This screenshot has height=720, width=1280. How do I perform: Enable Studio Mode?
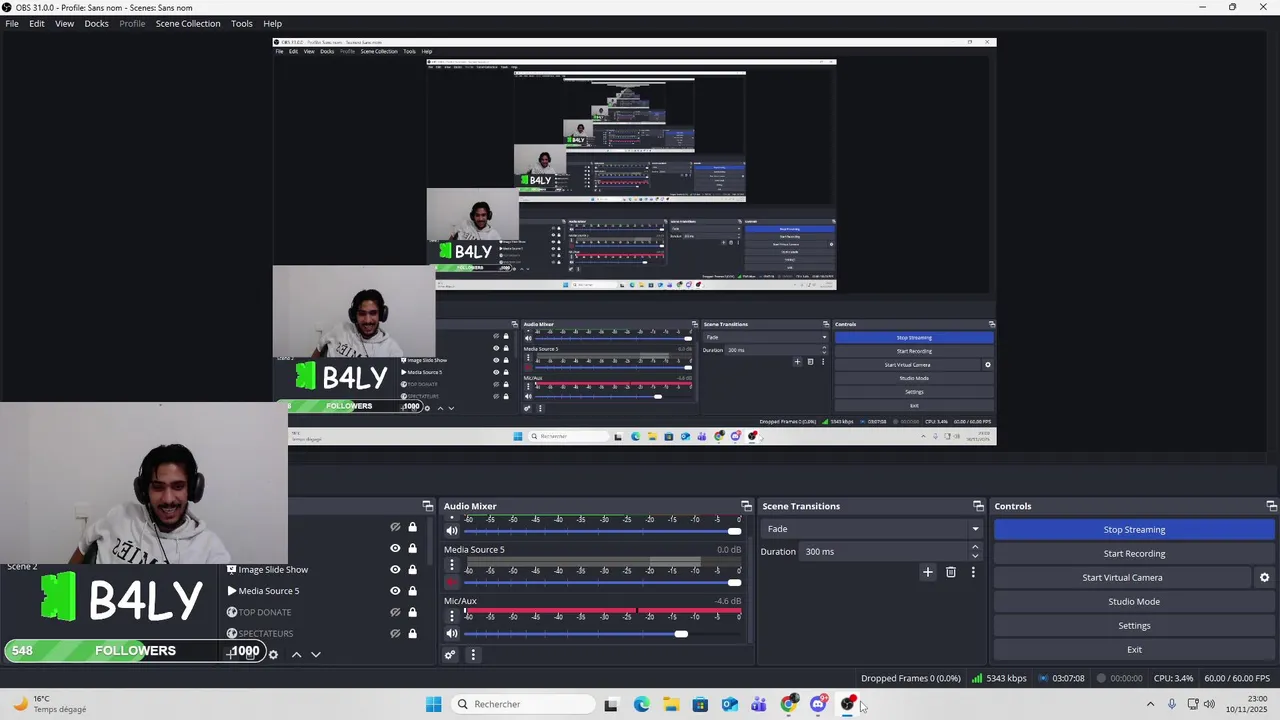[1134, 602]
